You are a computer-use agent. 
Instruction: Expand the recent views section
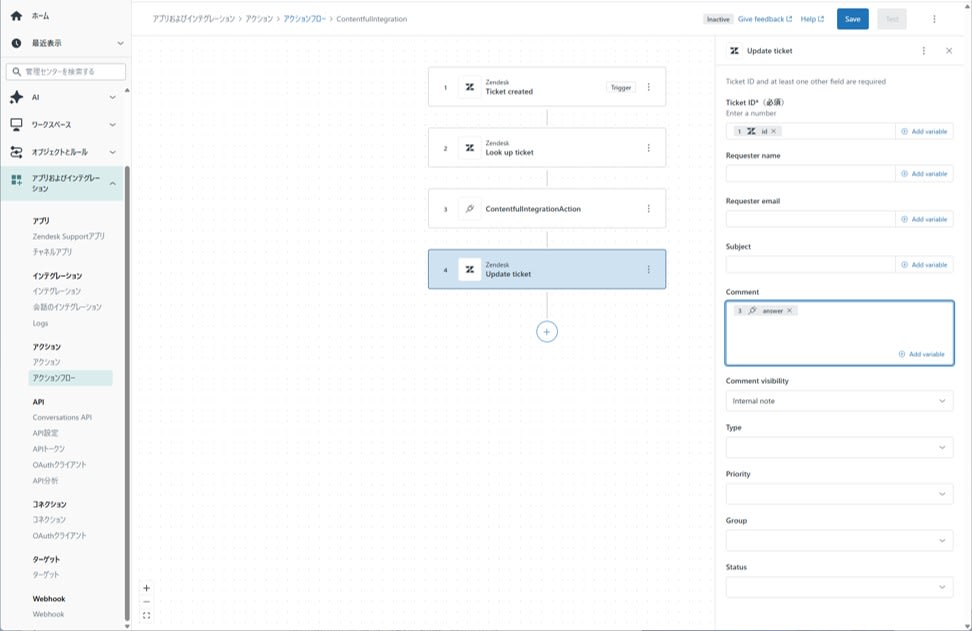[120, 43]
